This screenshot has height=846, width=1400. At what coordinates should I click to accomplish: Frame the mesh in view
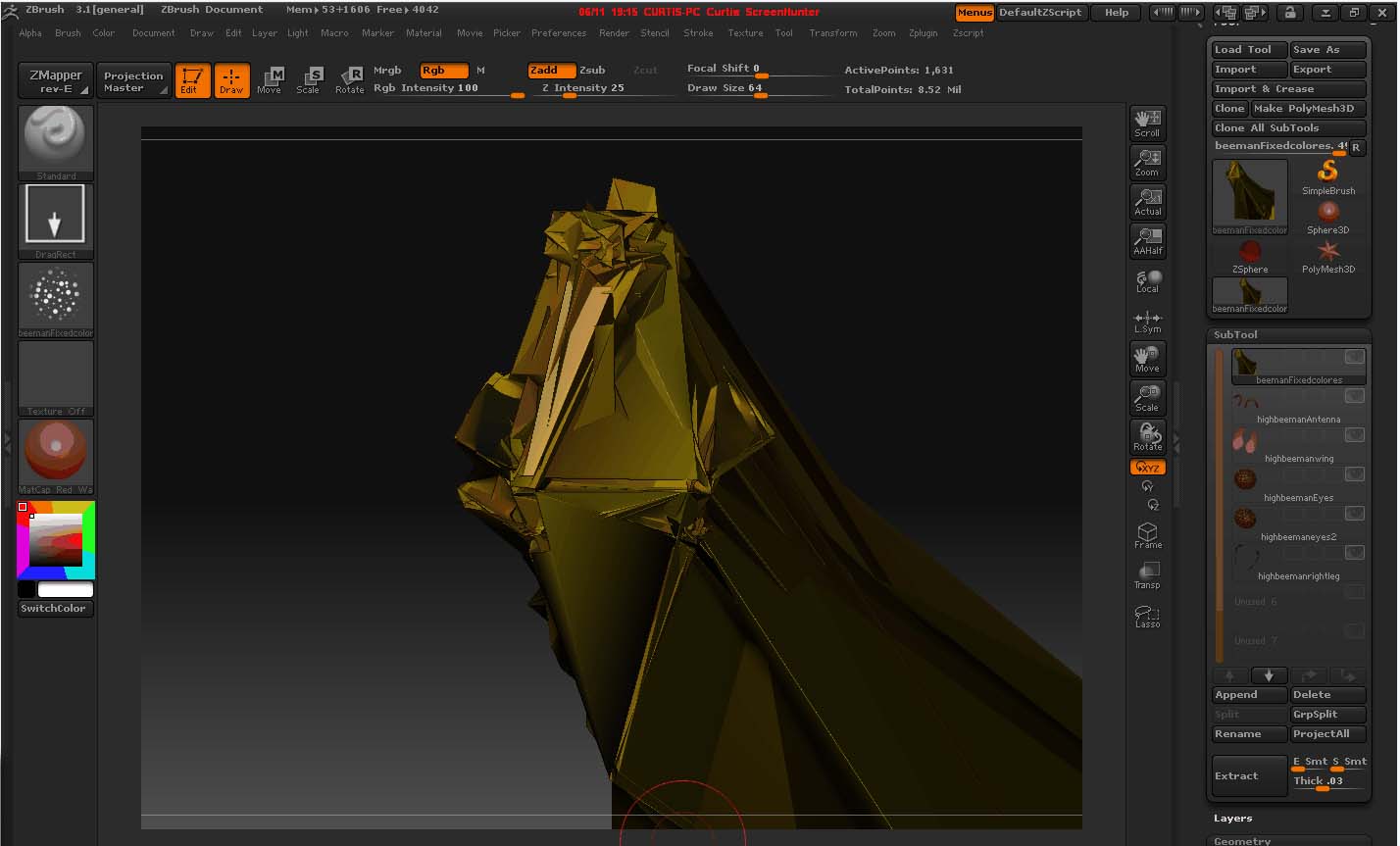point(1147,535)
